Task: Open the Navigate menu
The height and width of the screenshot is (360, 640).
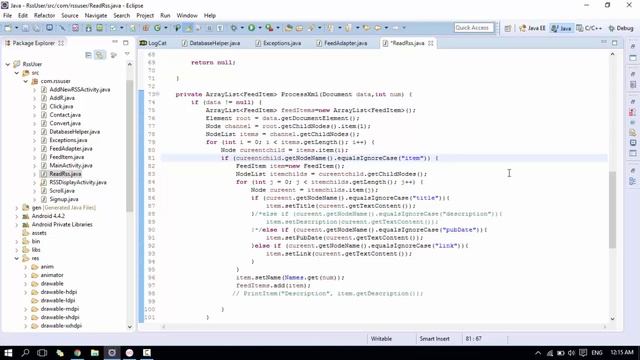Action: (x=96, y=16)
